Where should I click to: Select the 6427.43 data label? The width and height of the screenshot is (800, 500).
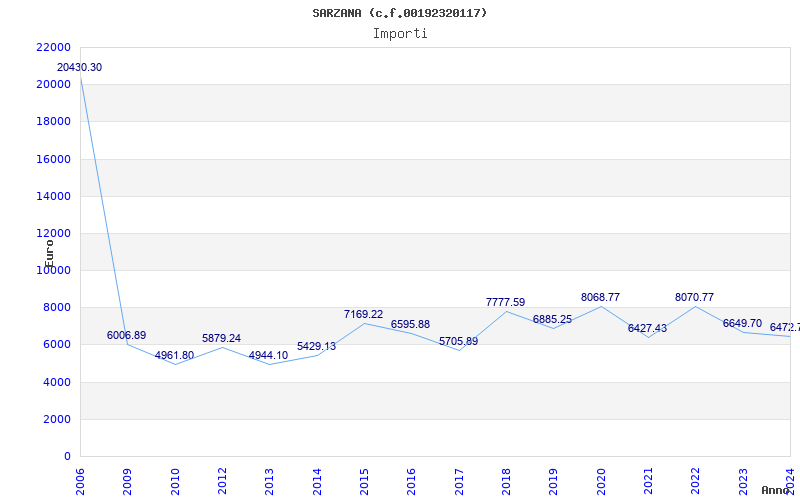point(647,328)
